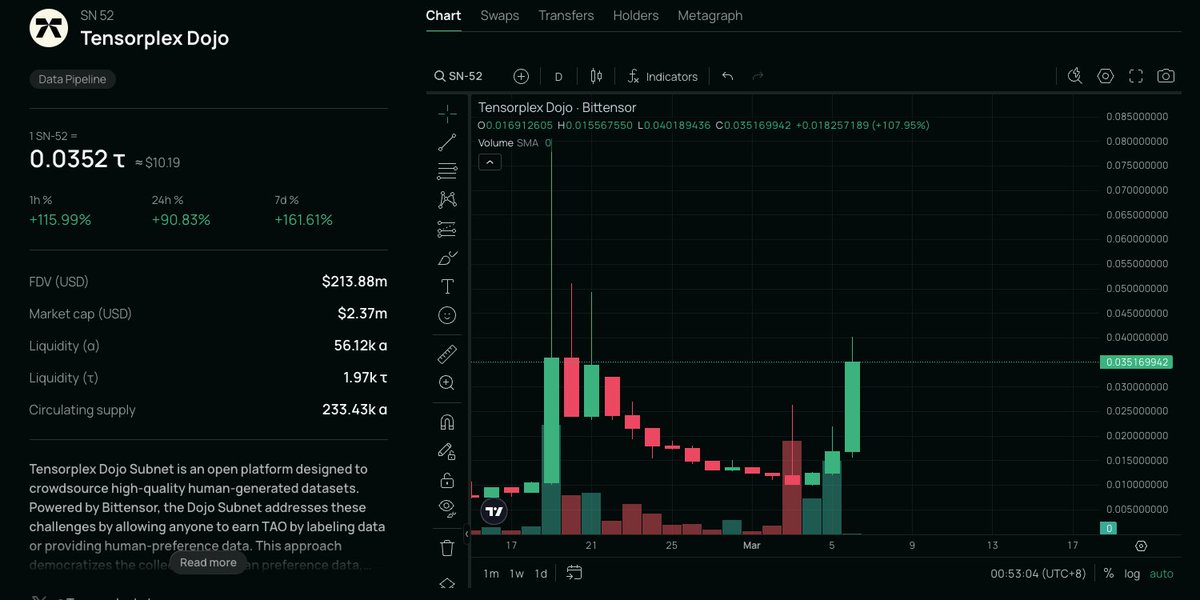Activate the zoom in tool
1200x600 pixels.
pyautogui.click(x=447, y=382)
